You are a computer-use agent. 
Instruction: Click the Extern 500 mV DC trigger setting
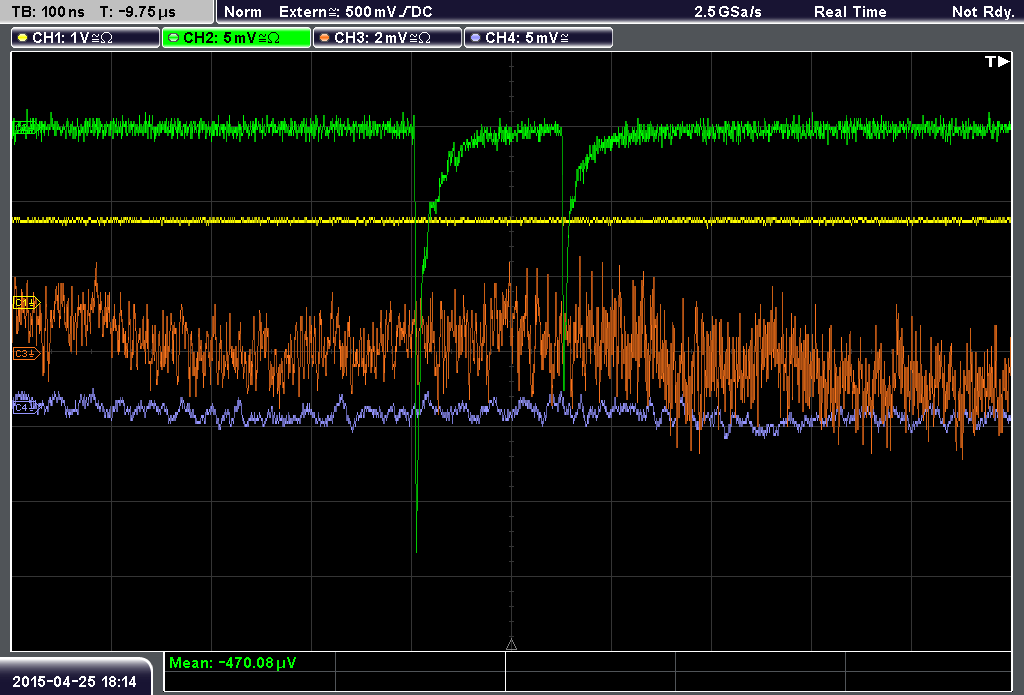(x=355, y=12)
